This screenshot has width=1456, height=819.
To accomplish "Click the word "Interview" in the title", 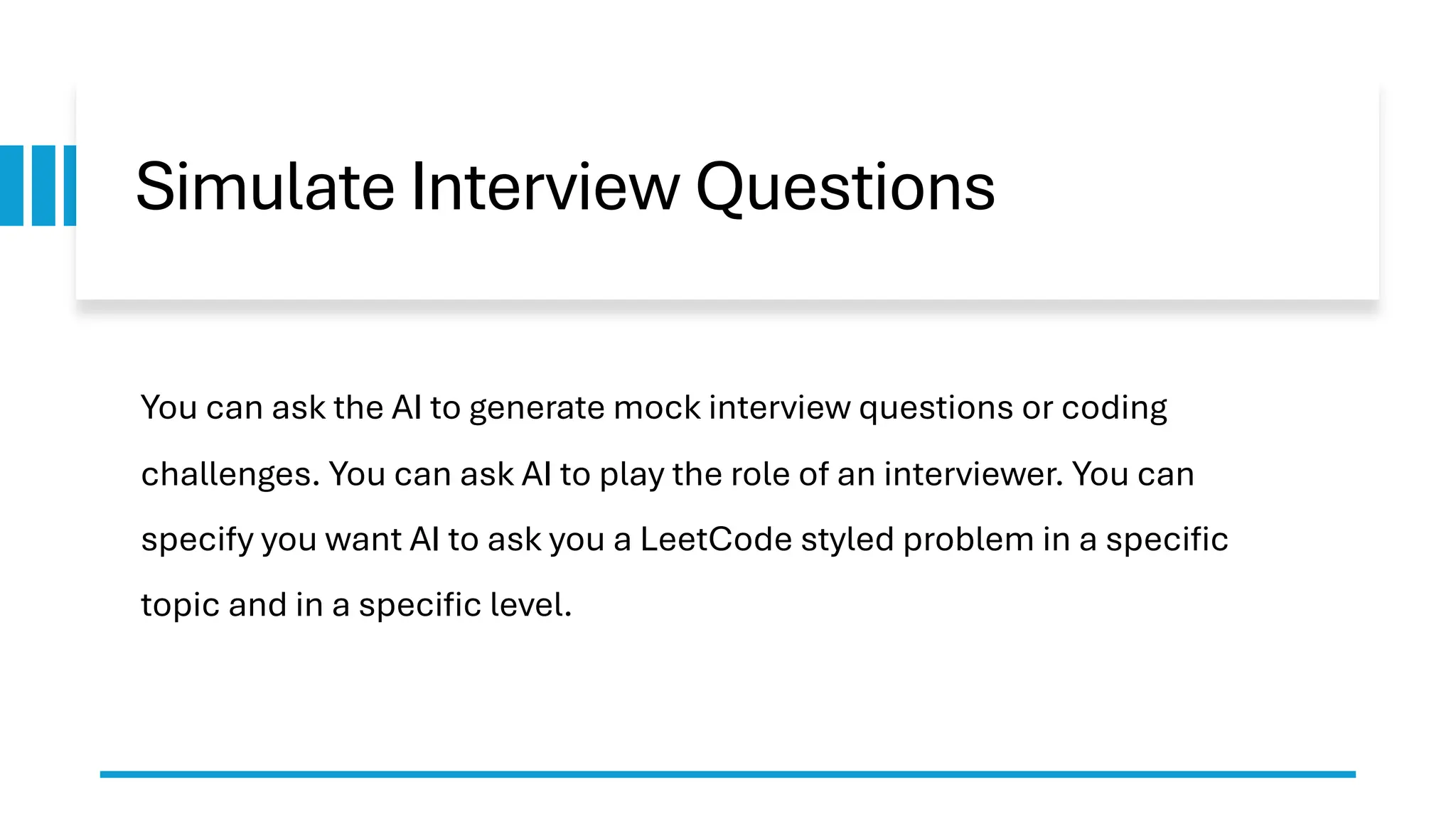I will coord(545,186).
